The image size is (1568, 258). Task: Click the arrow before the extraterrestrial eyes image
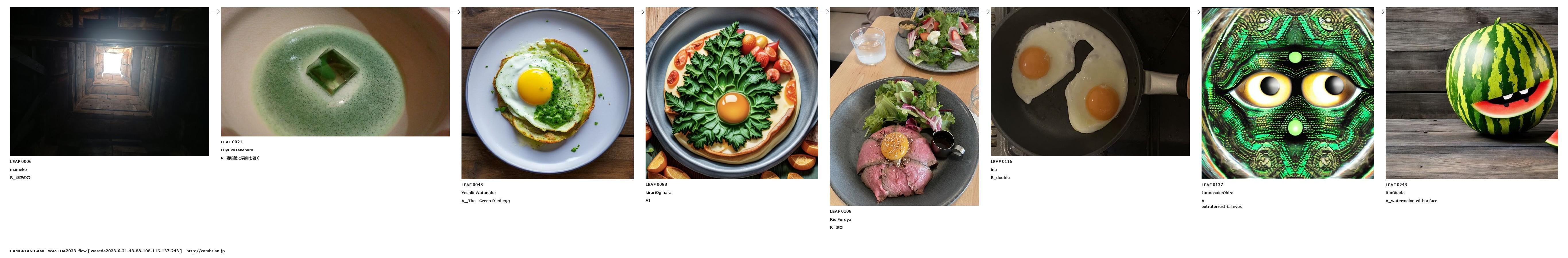1195,11
